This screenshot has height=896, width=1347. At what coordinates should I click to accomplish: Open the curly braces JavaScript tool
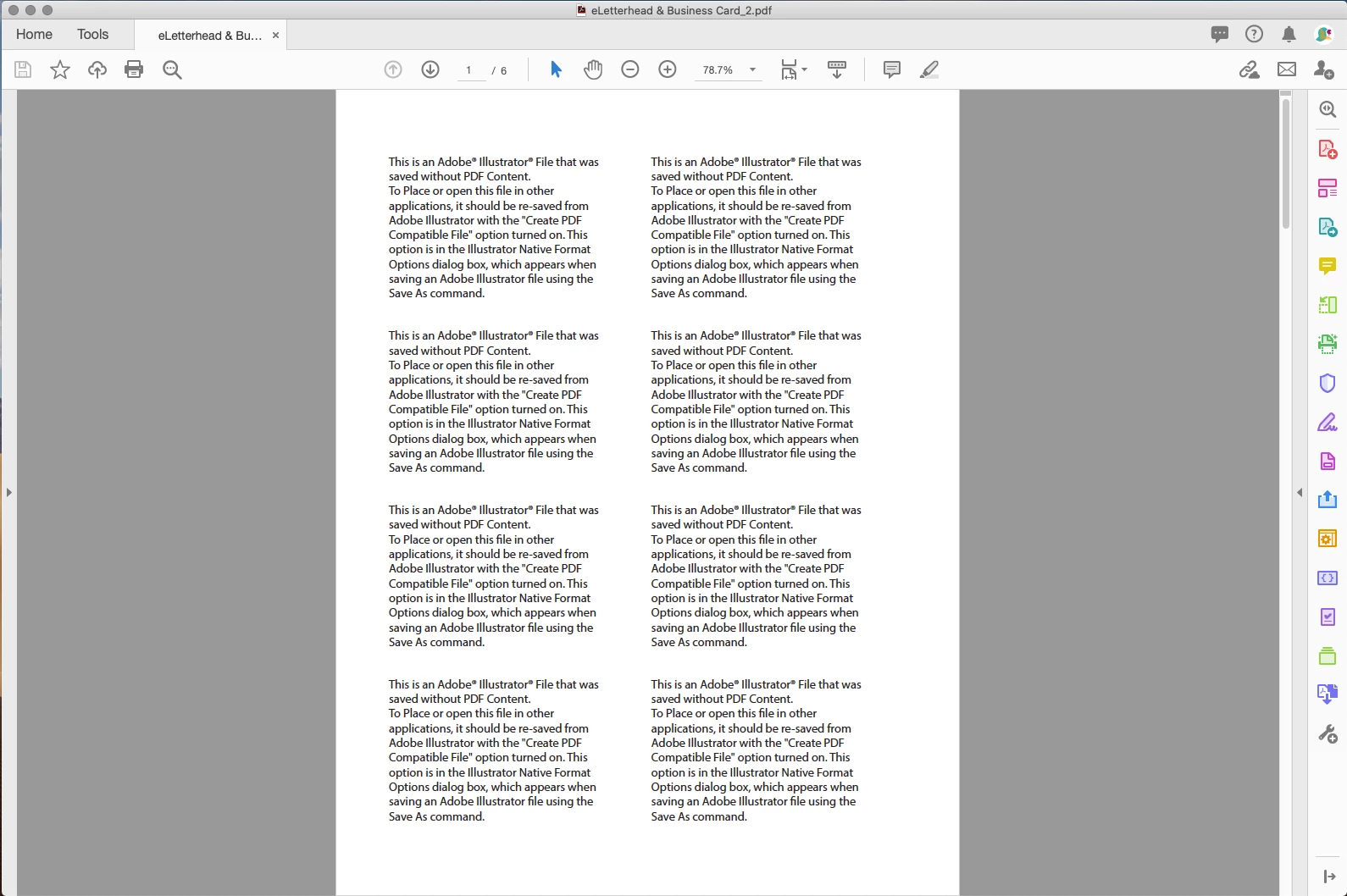(x=1328, y=578)
